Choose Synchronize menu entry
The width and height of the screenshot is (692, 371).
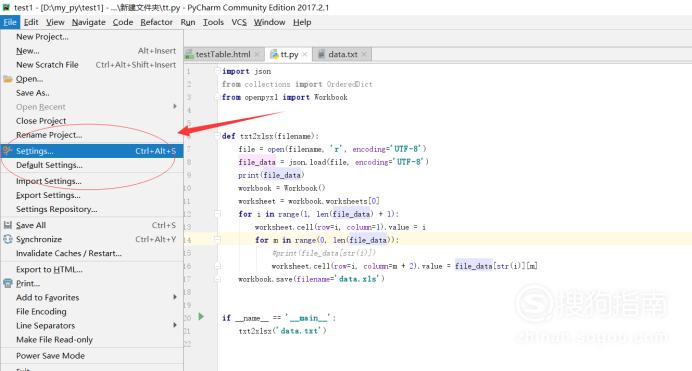pos(92,239)
